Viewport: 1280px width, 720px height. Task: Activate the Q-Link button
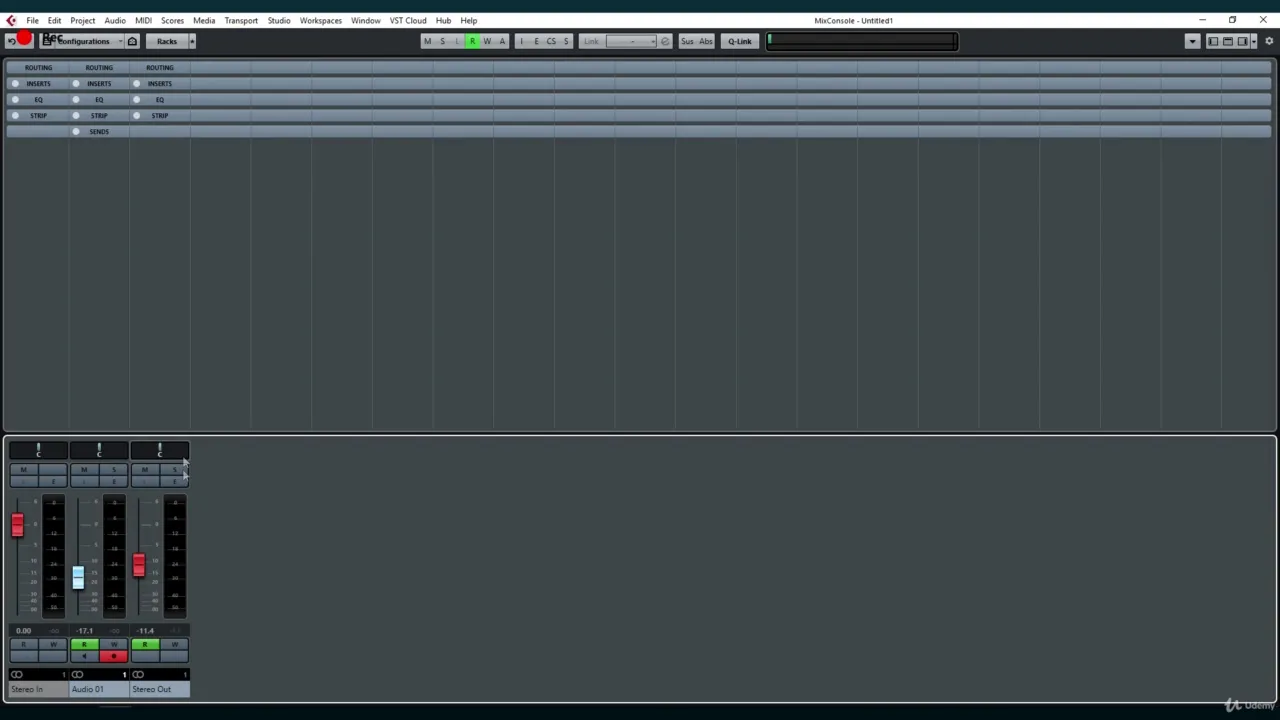pyautogui.click(x=740, y=41)
